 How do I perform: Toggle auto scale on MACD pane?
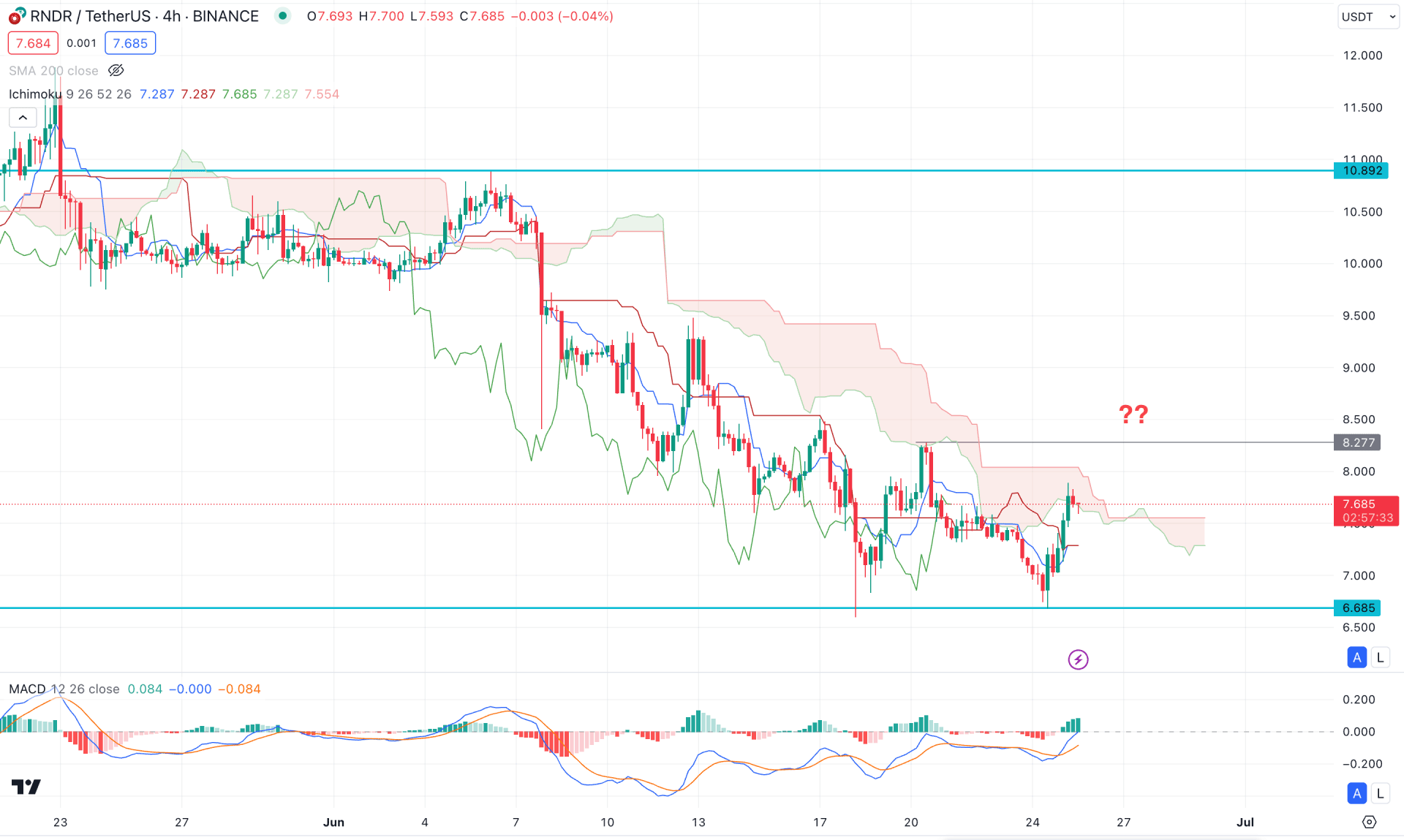click(x=1356, y=793)
